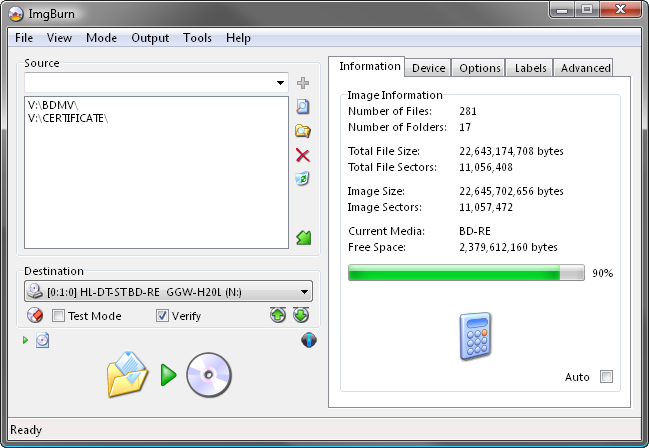Click the Total File Sectors value 11,056,408
This screenshot has height=448, width=649.
486,167
